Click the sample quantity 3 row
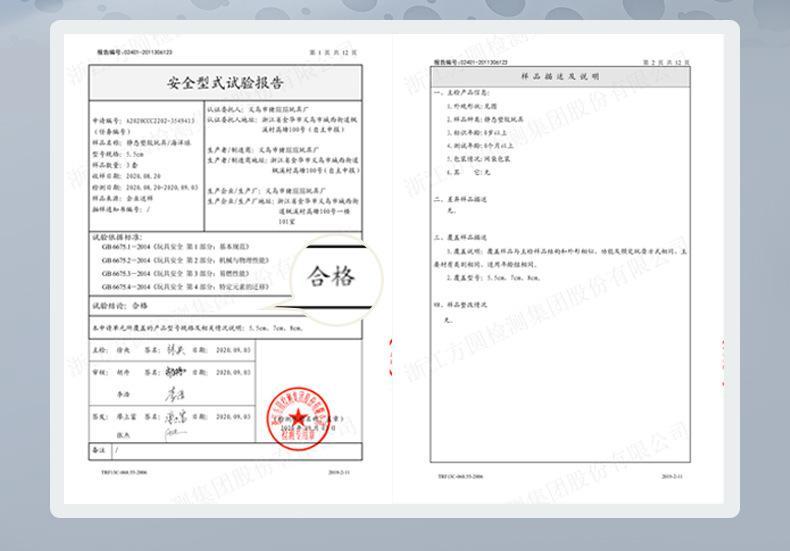 click(115, 165)
